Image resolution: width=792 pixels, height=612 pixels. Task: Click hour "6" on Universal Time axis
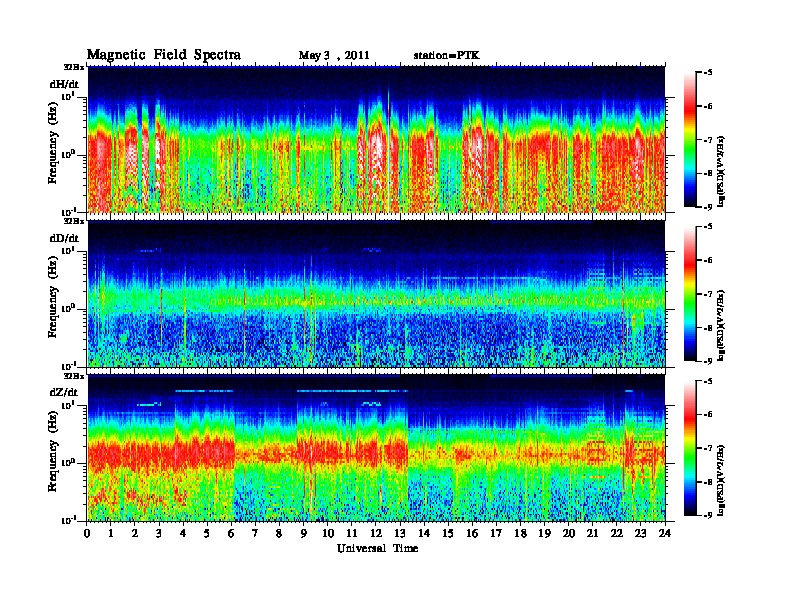coord(231,533)
